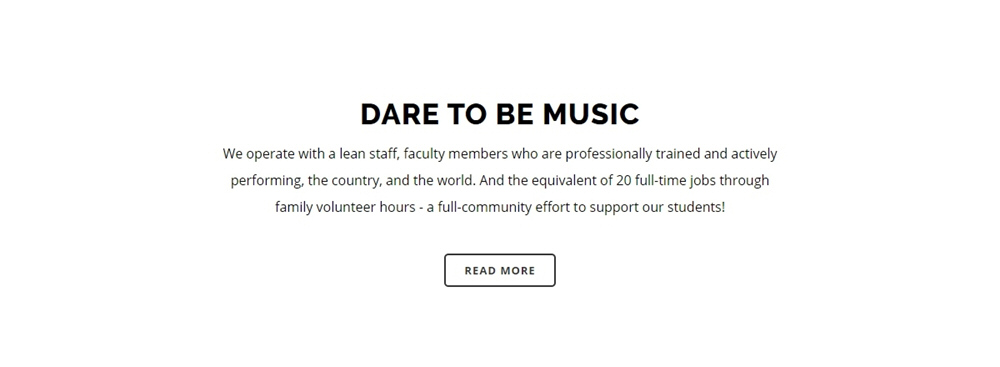
Task: Click the word 'world.' in the paragraph
Action: tap(456, 181)
